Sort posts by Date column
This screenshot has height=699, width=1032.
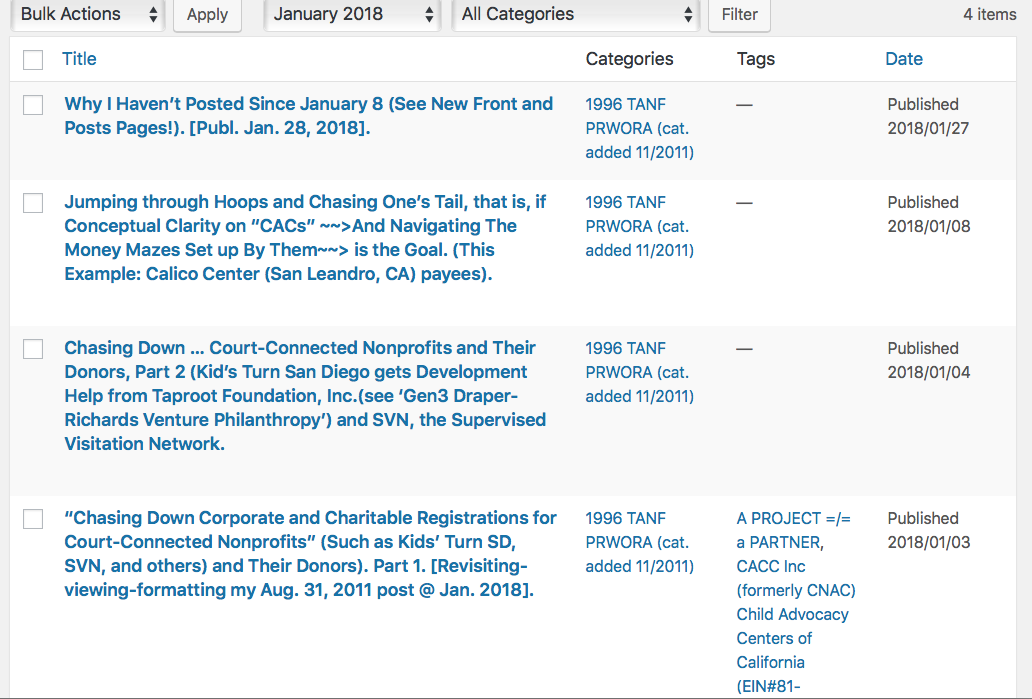[903, 59]
